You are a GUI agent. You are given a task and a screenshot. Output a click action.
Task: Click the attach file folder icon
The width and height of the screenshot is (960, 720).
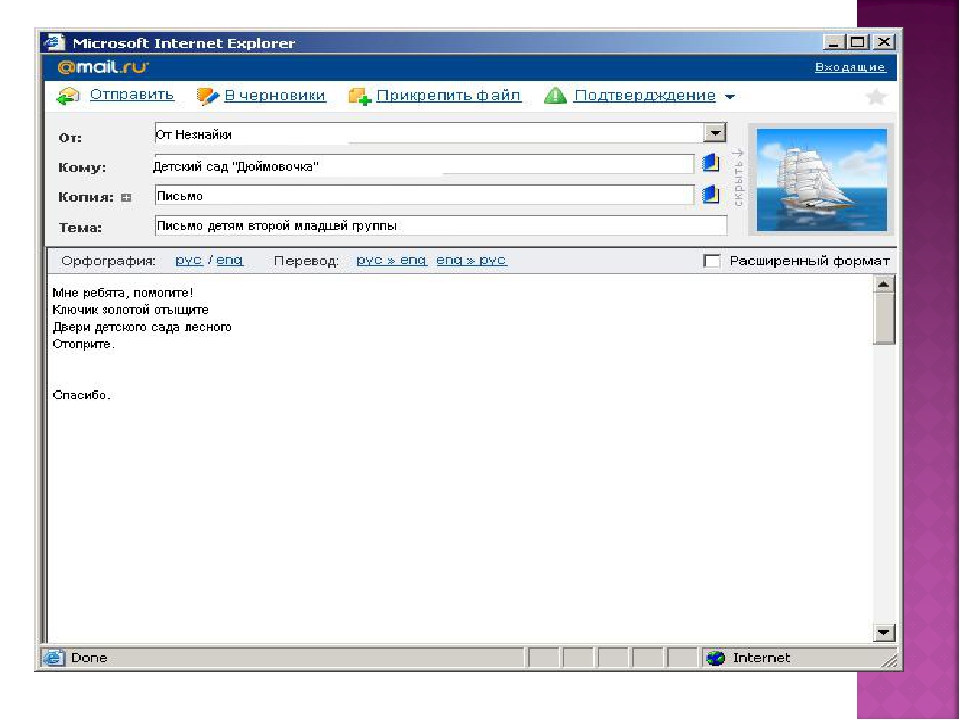(x=359, y=96)
